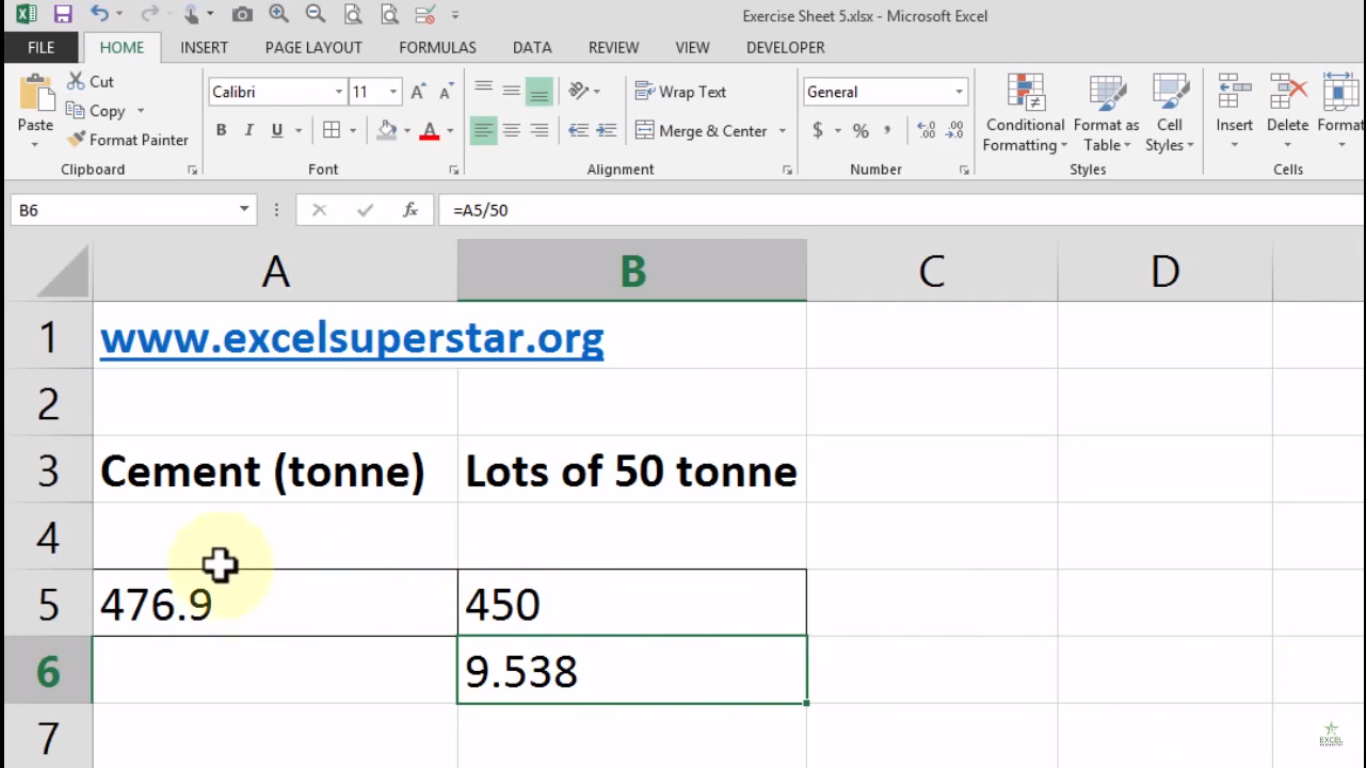The width and height of the screenshot is (1366, 768).
Task: Expand the Paste options arrow
Action: [x=35, y=144]
